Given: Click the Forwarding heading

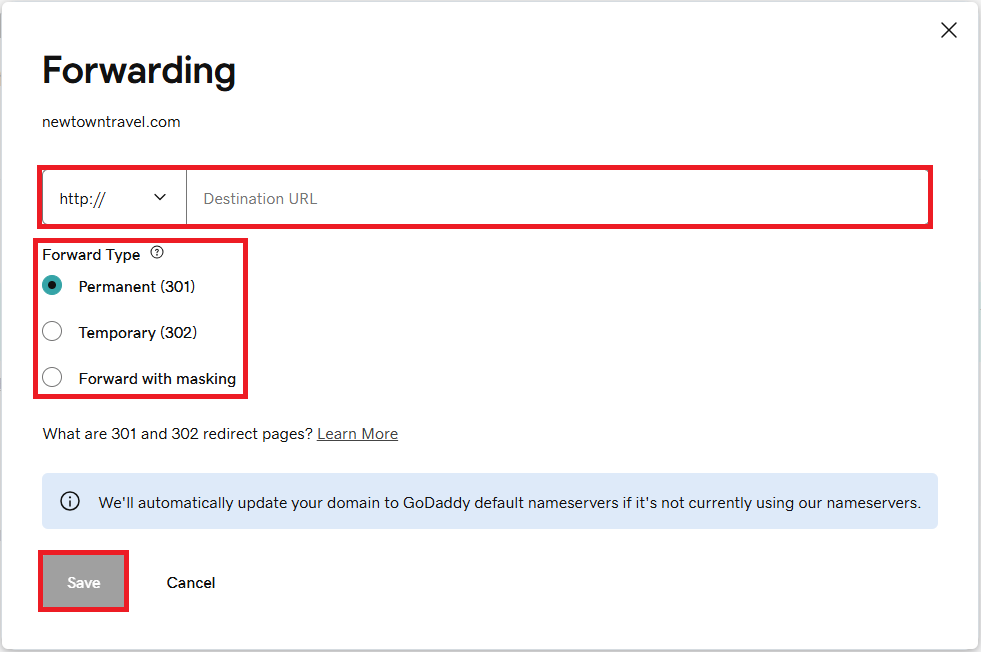Looking at the screenshot, I should (139, 71).
